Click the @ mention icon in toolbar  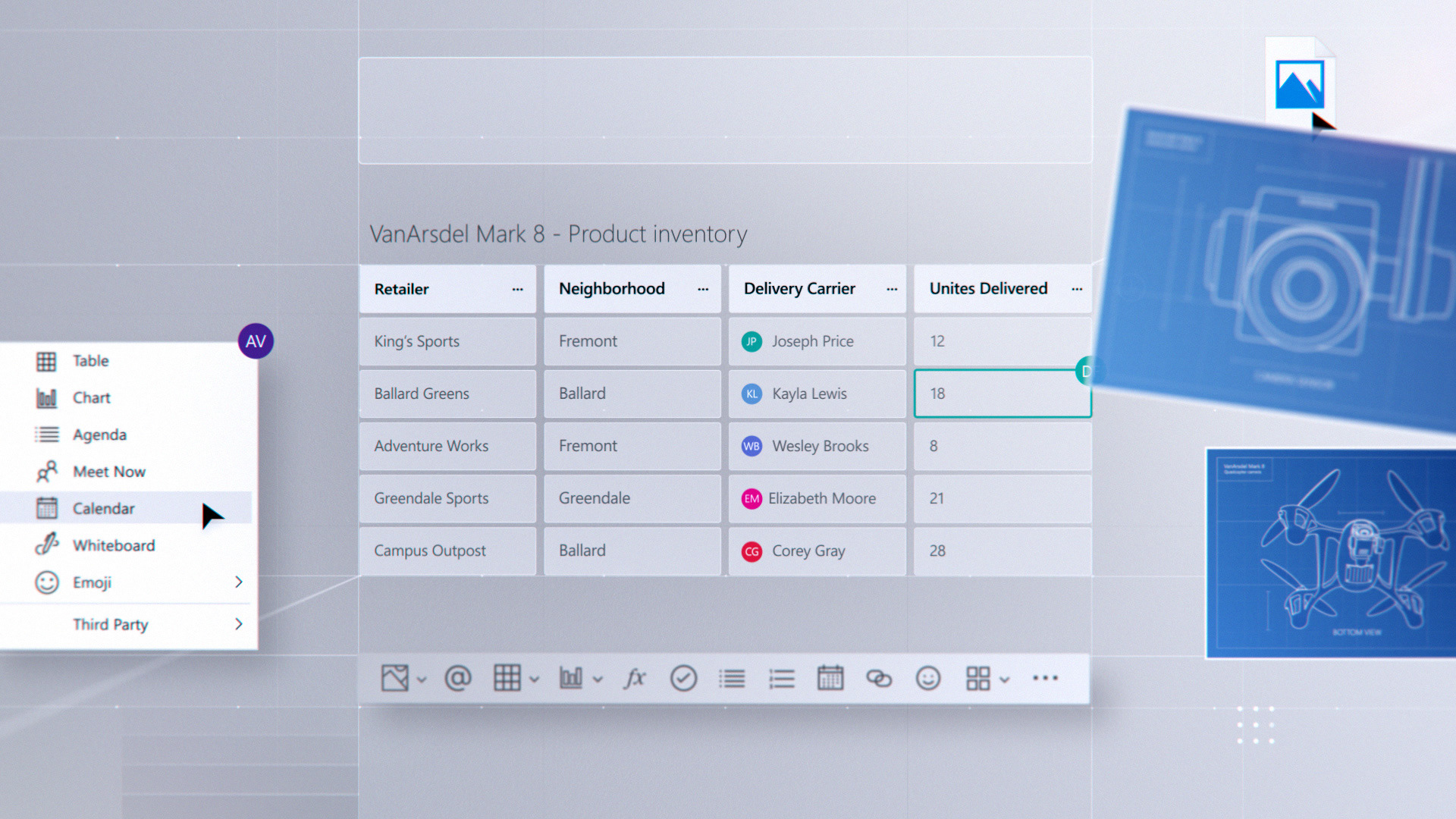click(457, 678)
